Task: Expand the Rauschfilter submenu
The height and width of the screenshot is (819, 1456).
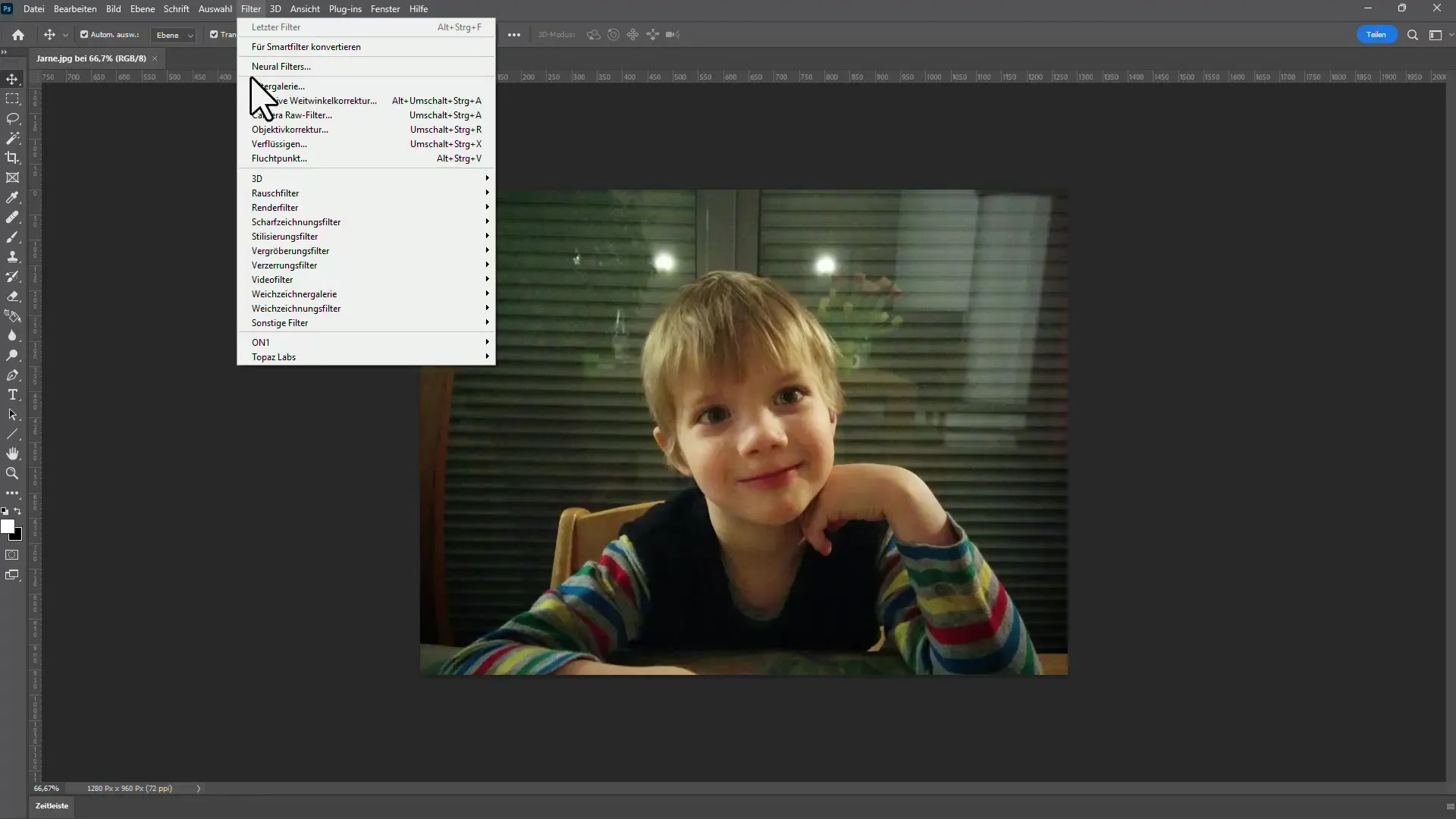Action: coord(366,193)
